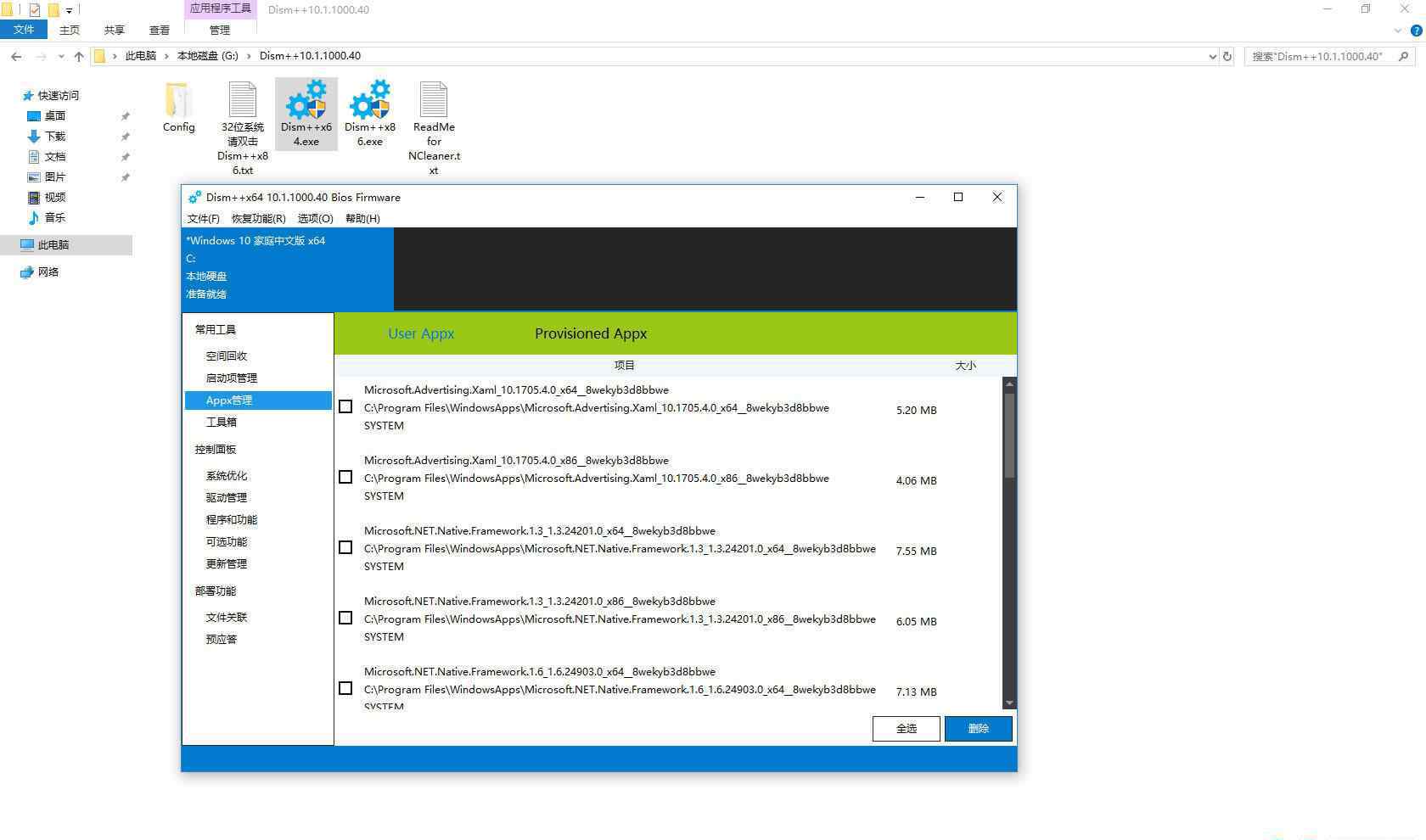
Task: Click the 删除 button
Action: [x=979, y=729]
